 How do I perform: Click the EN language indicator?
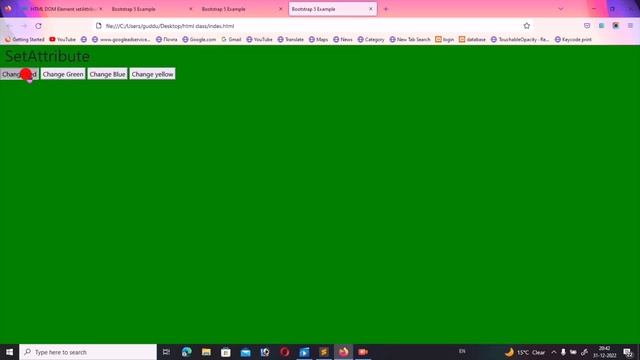pos(462,351)
